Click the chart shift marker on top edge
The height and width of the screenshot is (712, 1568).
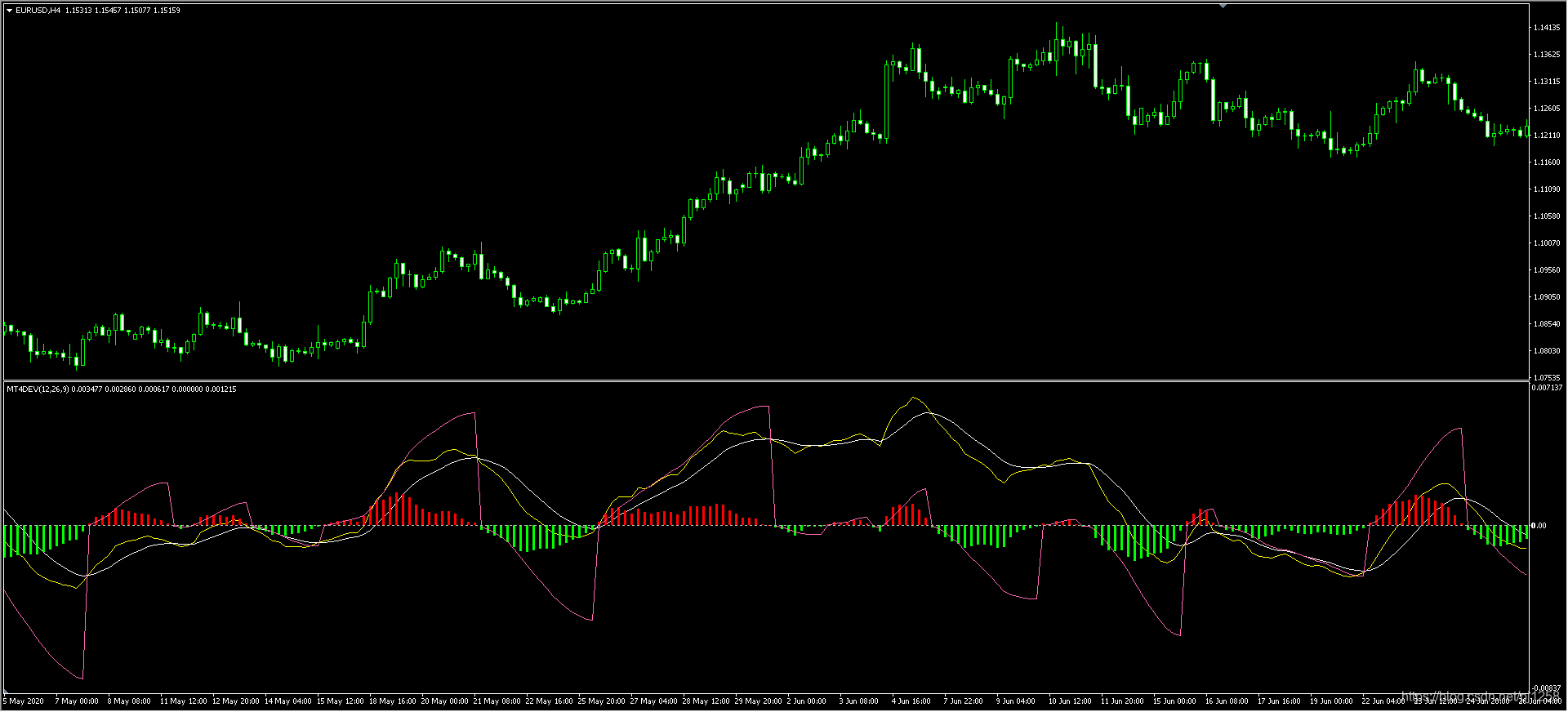point(1223,6)
